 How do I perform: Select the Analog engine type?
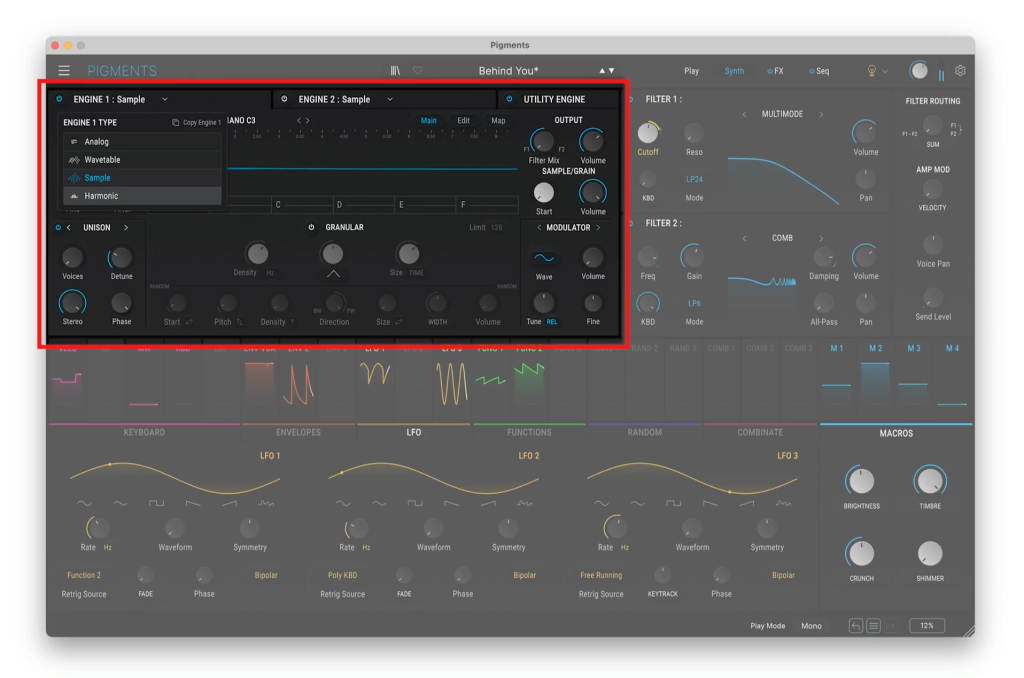[142, 142]
